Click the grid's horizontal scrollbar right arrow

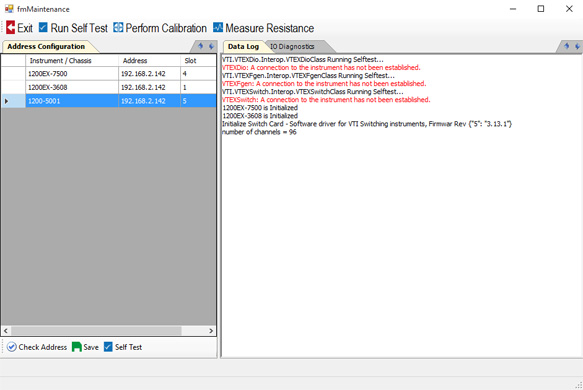pyautogui.click(x=211, y=331)
